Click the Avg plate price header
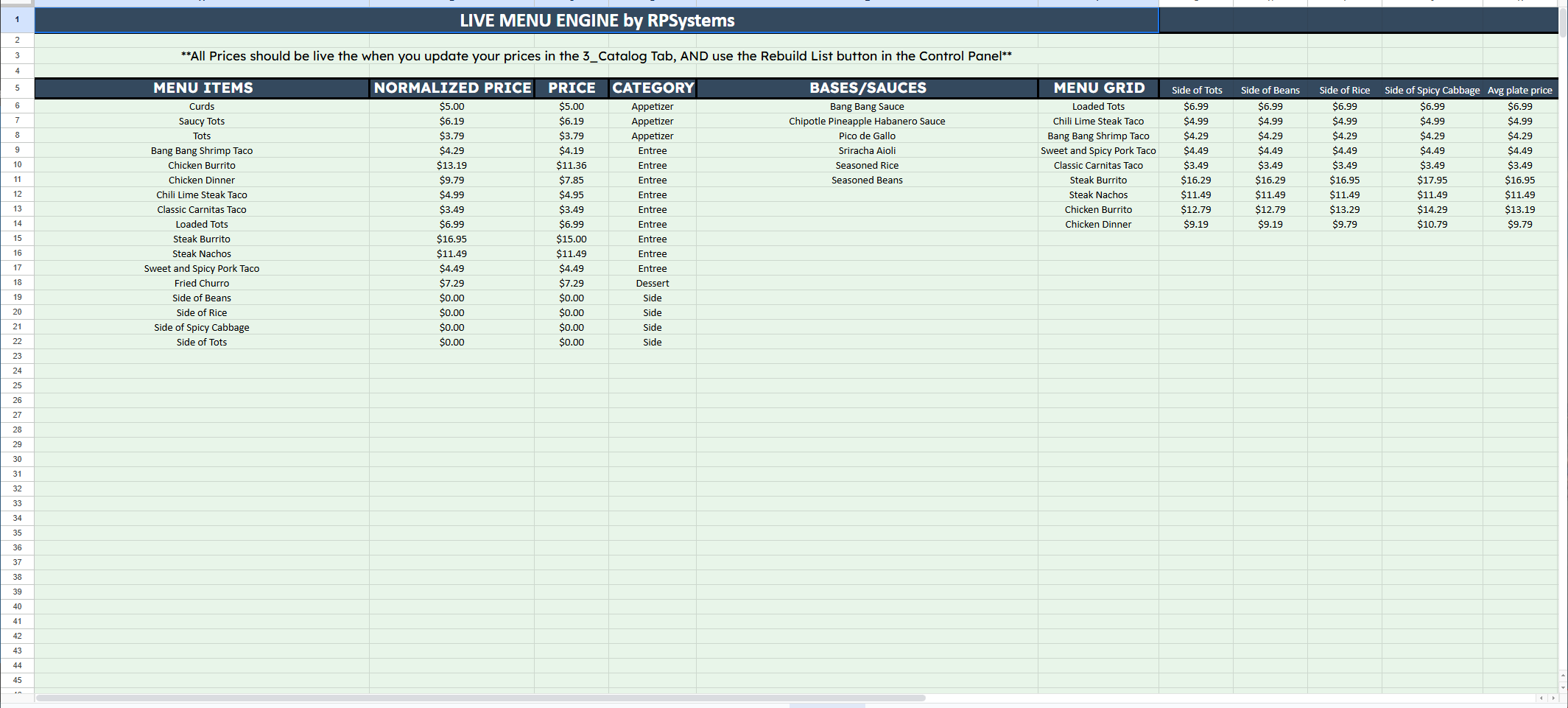Image resolution: width=1568 pixels, height=708 pixels. tap(1520, 89)
